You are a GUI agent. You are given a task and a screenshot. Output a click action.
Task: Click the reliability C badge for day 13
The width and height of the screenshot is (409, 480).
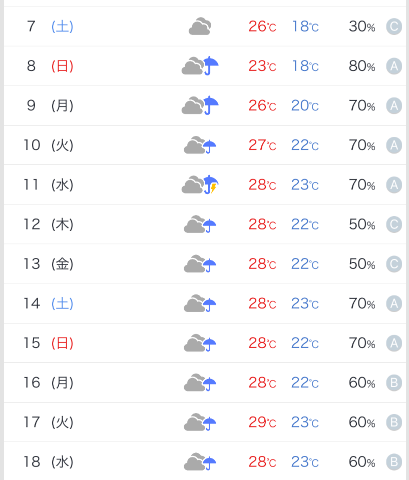[394, 264]
